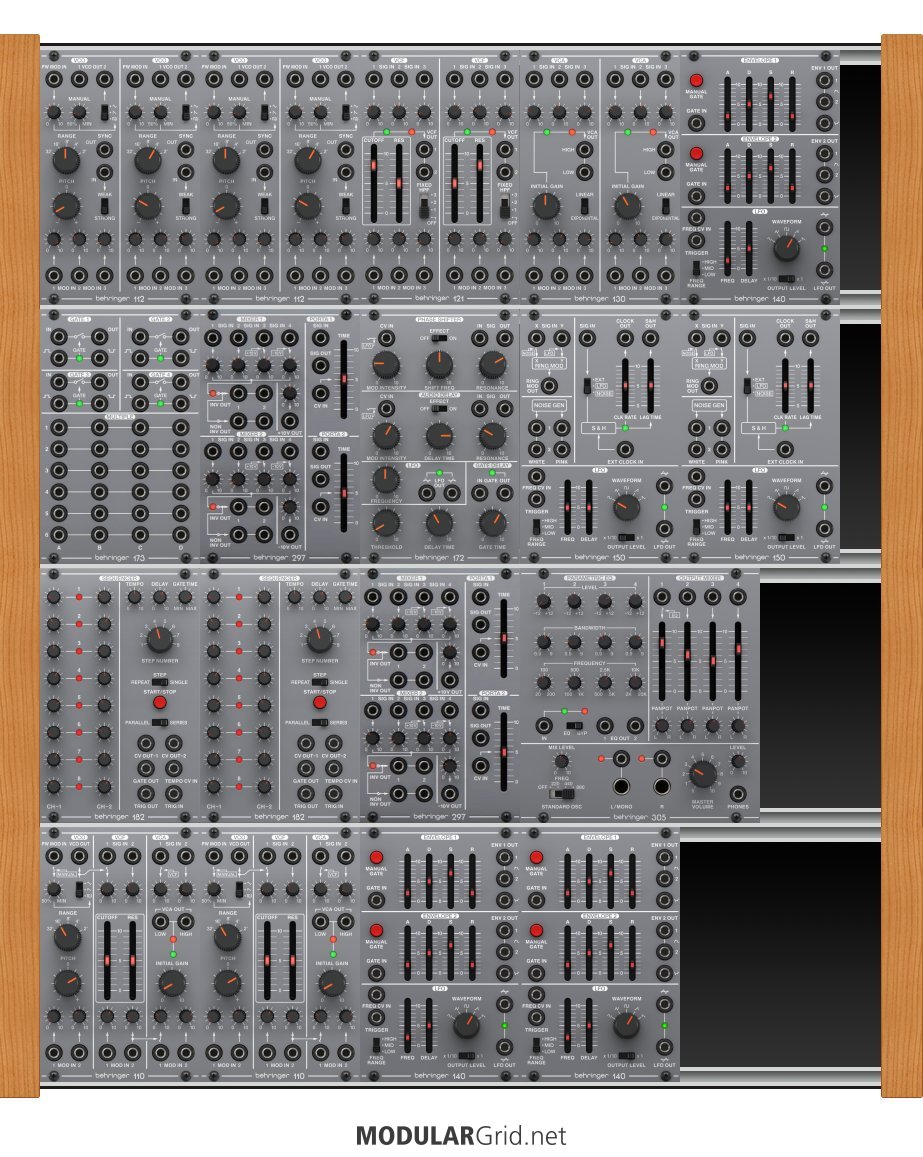Turn the 10K Frequency knob on Parametric EQ
Screen dimensions: 923x1157
[635, 683]
